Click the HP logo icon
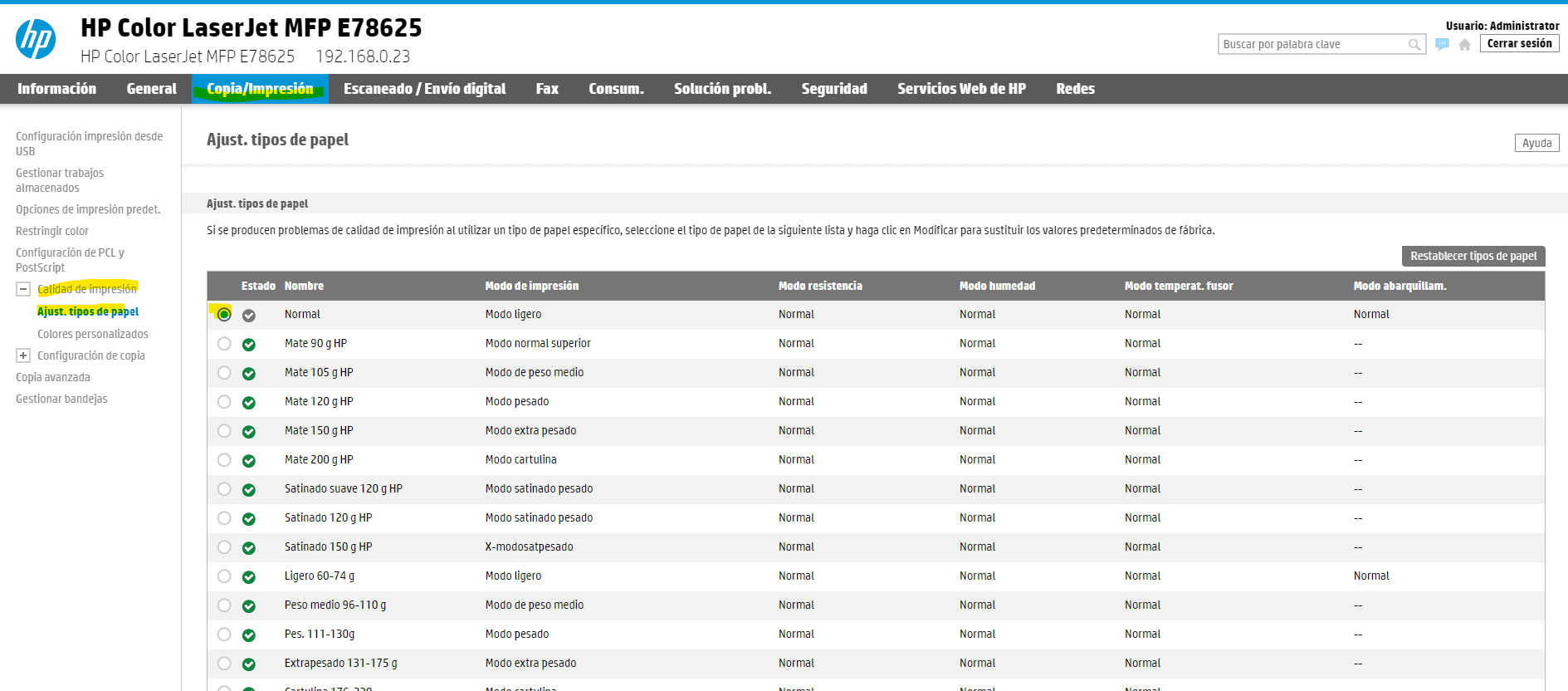 [36, 39]
